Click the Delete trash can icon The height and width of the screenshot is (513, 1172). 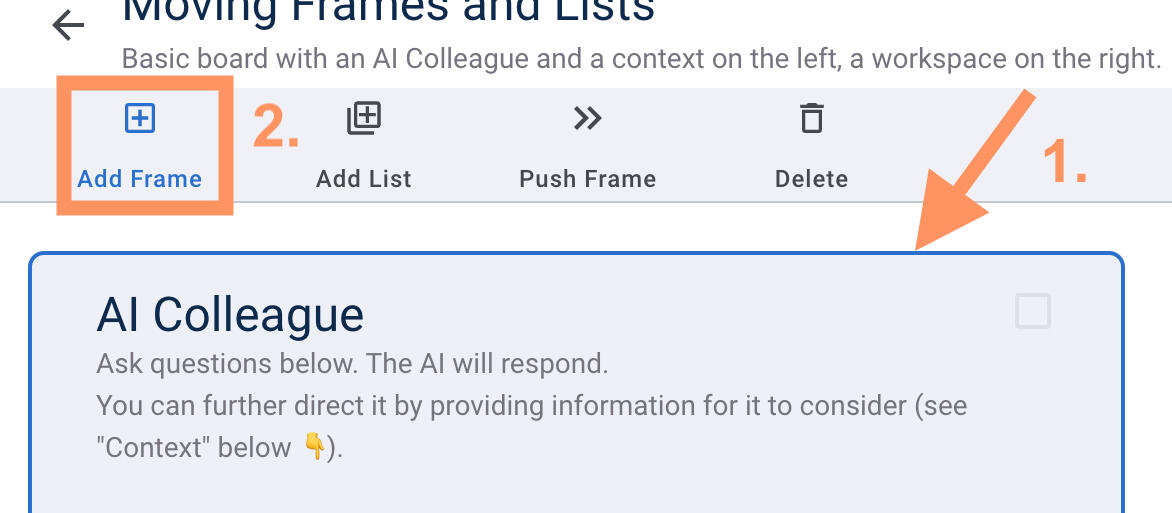[811, 119]
